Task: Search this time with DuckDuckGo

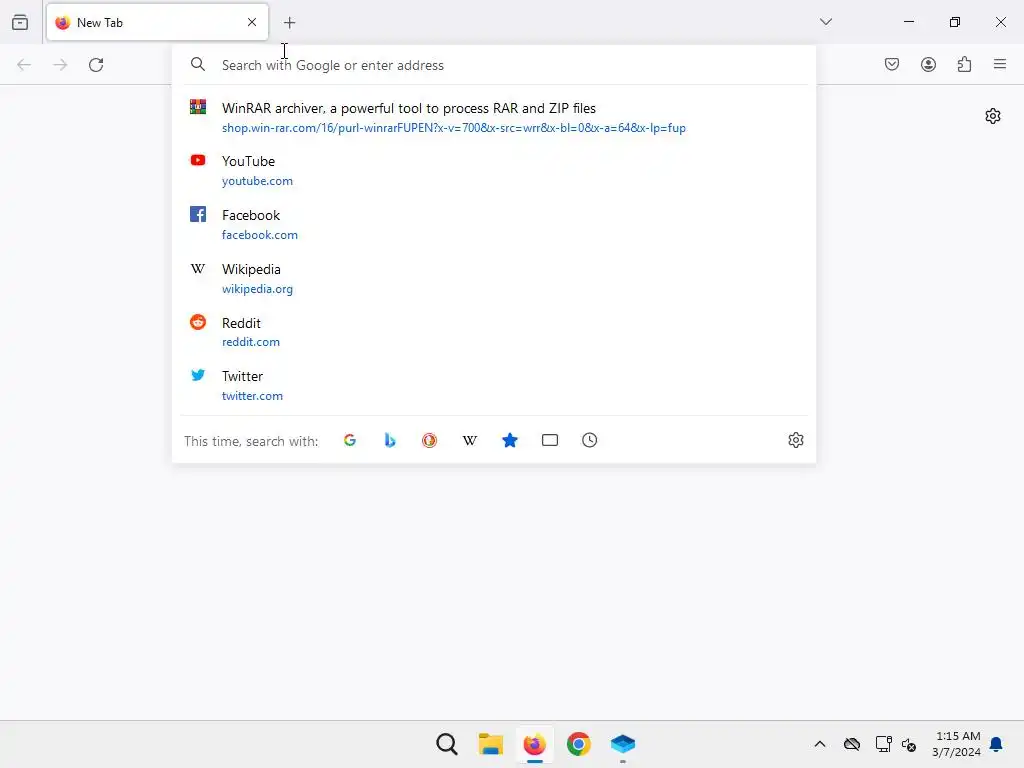Action: point(429,440)
